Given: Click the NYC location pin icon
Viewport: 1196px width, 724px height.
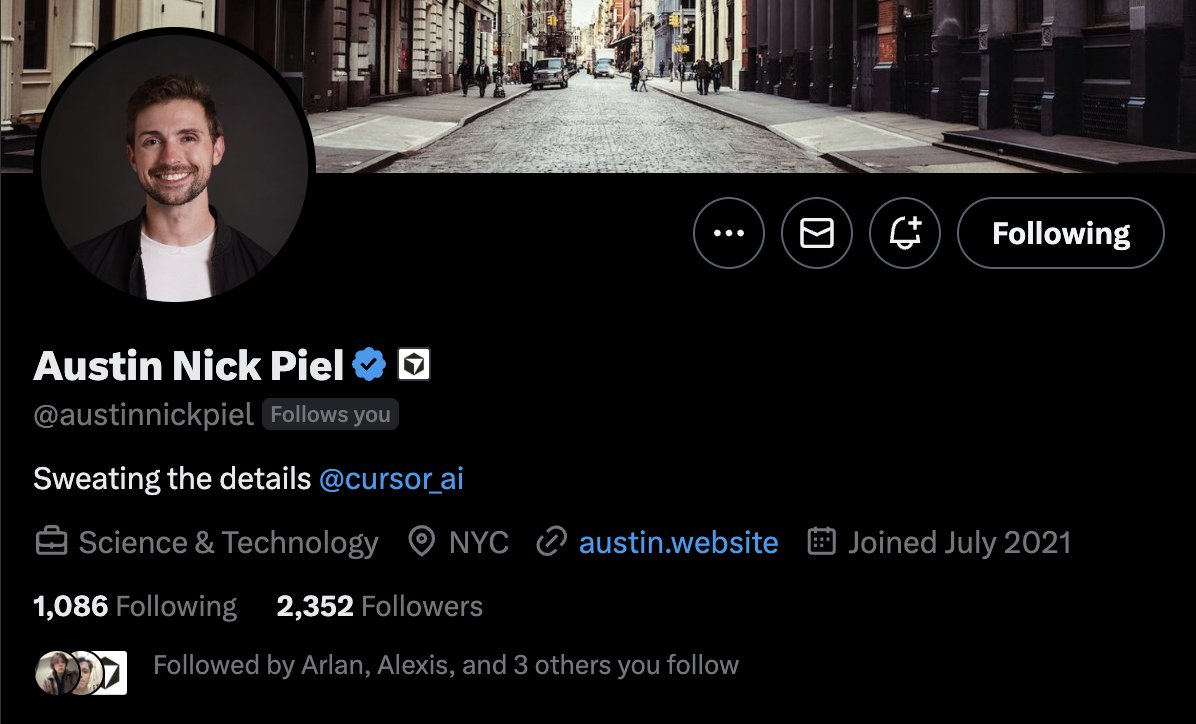Looking at the screenshot, I should [421, 542].
